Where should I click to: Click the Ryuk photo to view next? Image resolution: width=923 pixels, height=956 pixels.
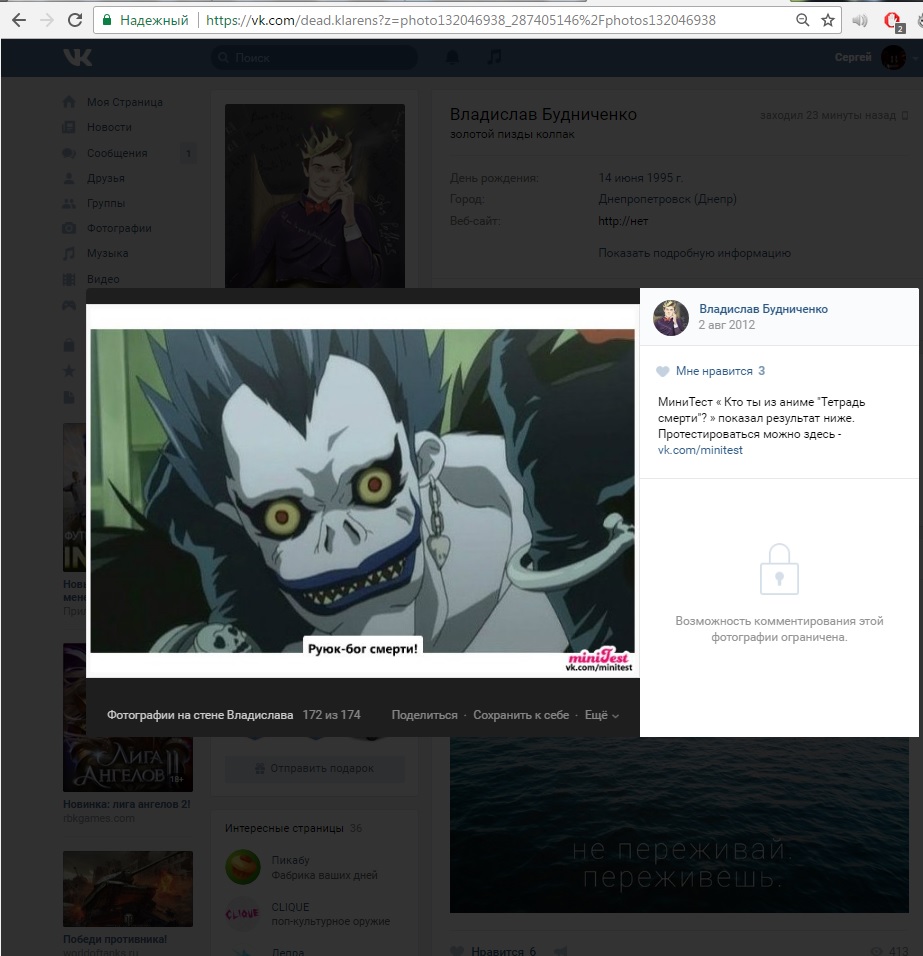(x=362, y=490)
